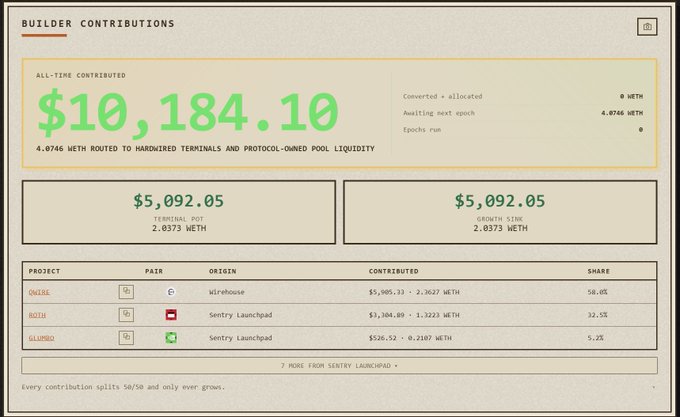Image resolution: width=680 pixels, height=417 pixels.
Task: Copy the QWIRE project address
Action: point(126,292)
